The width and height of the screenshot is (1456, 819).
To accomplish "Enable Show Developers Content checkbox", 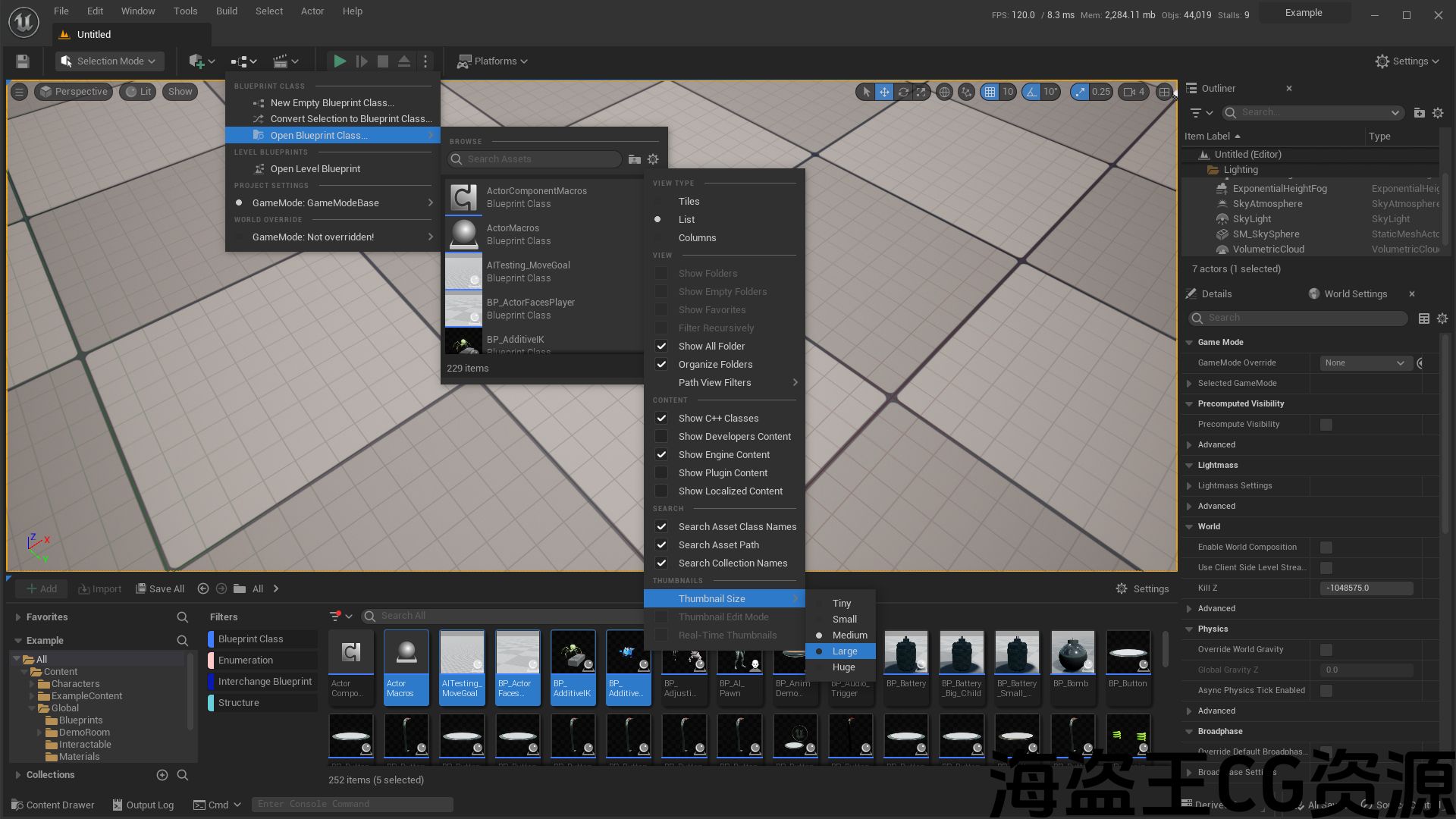I will click(x=661, y=437).
